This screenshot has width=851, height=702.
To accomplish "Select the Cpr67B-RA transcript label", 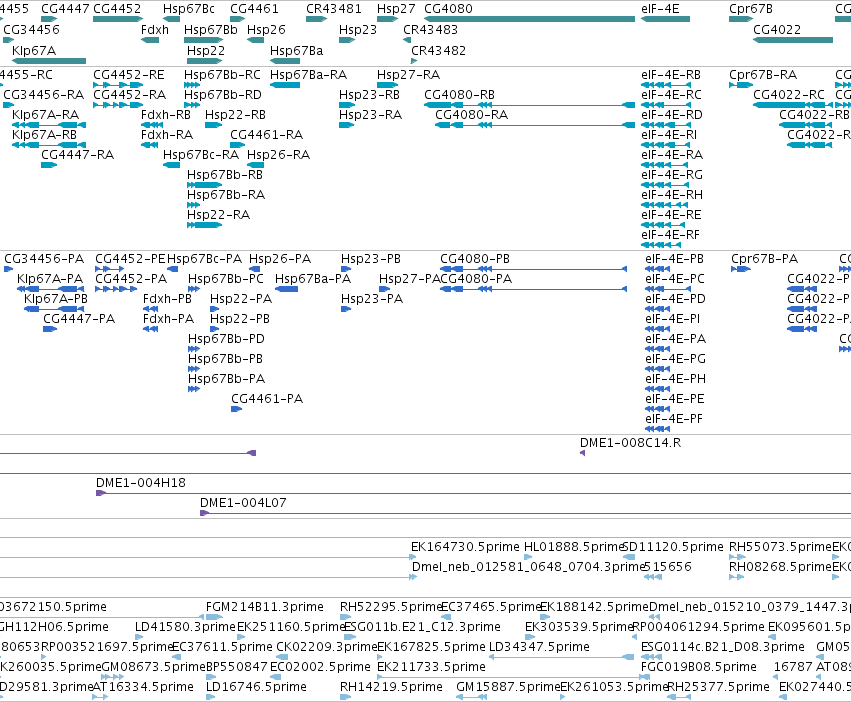I will pos(763,74).
